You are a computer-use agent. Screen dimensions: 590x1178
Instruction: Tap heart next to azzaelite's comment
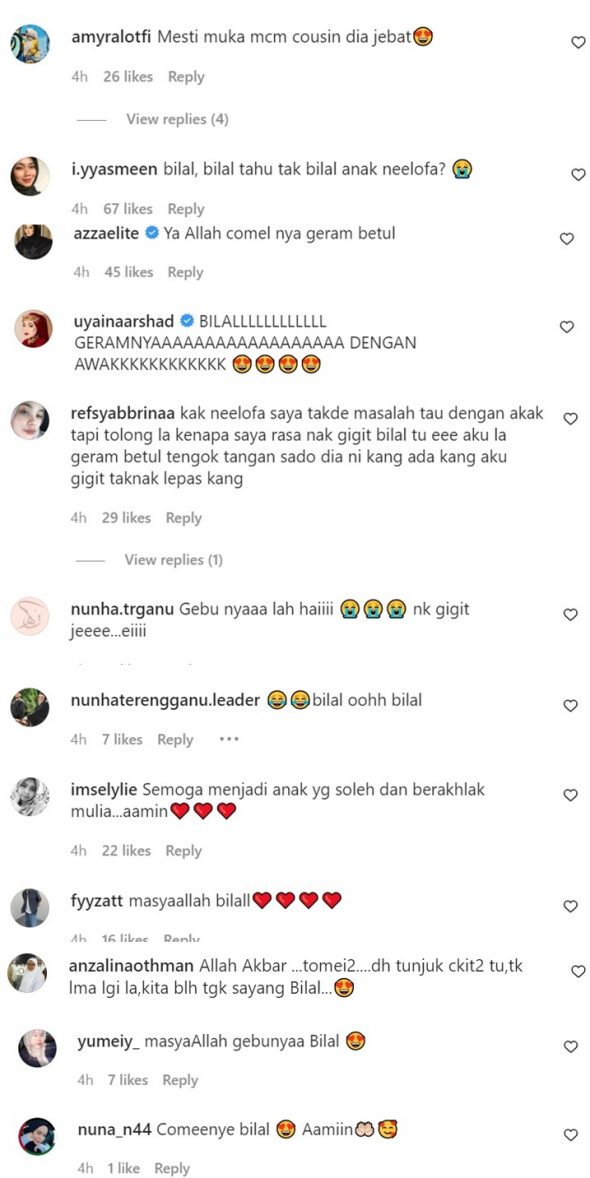[x=567, y=239]
